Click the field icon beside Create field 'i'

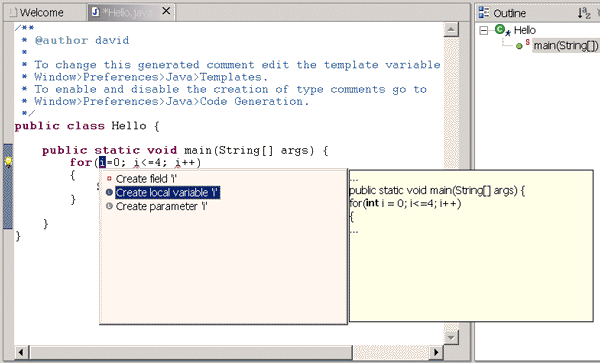tap(109, 178)
